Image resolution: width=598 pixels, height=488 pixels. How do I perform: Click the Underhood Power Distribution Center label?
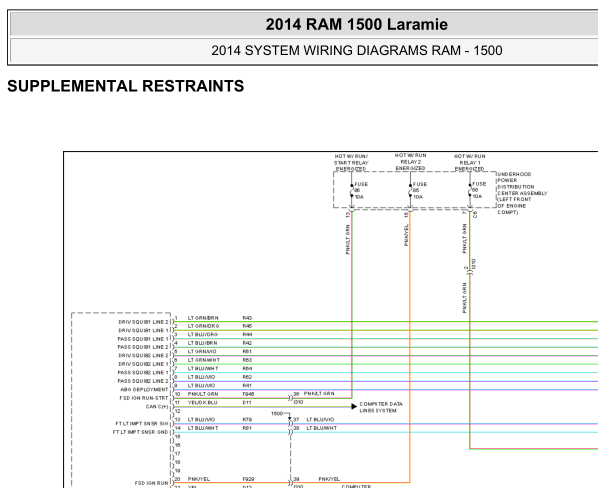(x=522, y=193)
